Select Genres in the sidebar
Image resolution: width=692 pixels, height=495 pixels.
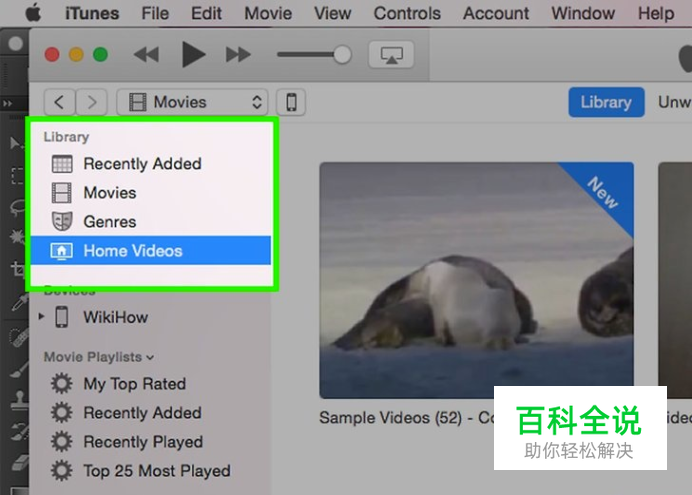tap(151, 221)
